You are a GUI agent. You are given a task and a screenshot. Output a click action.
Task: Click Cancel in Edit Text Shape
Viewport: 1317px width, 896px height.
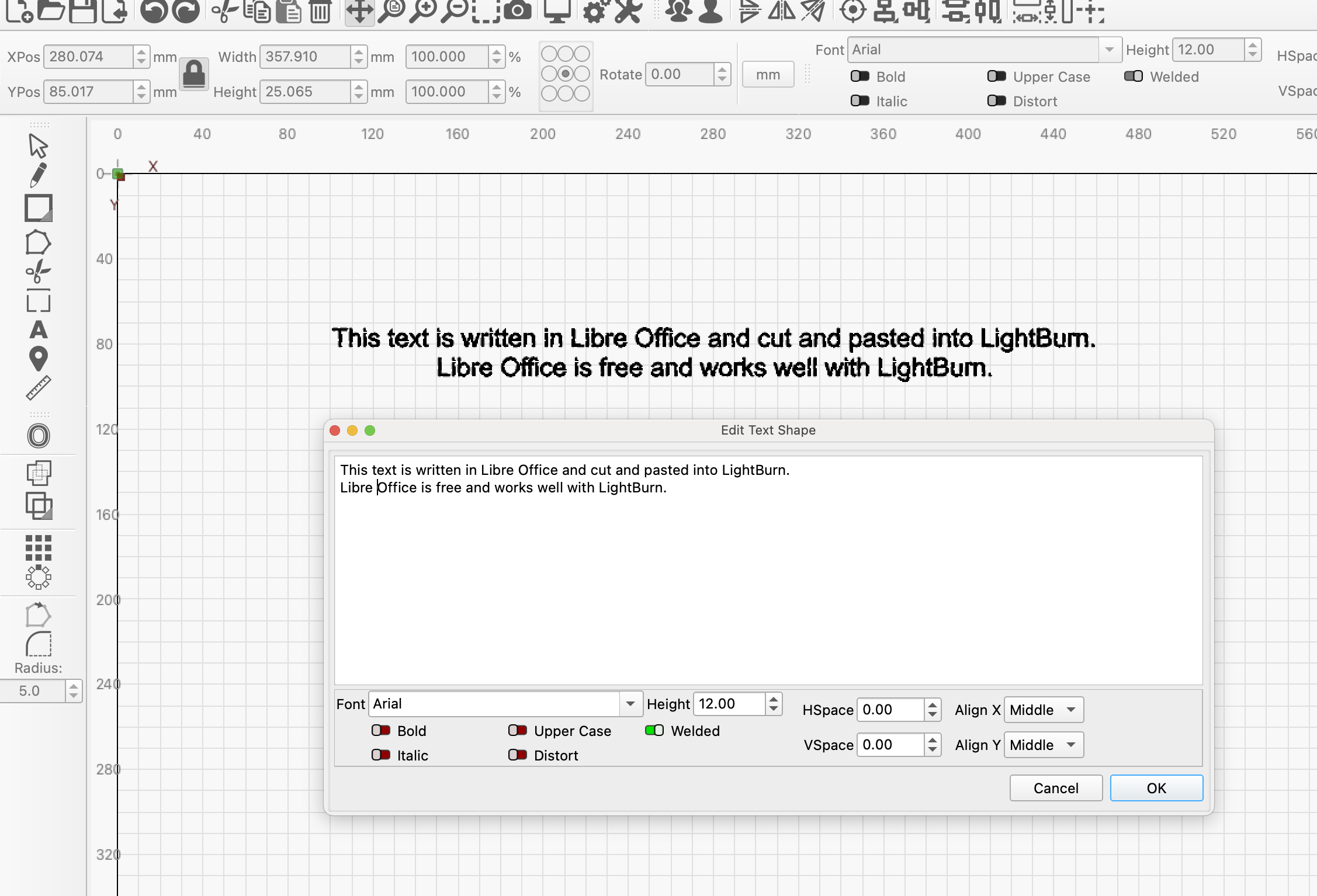(1056, 789)
